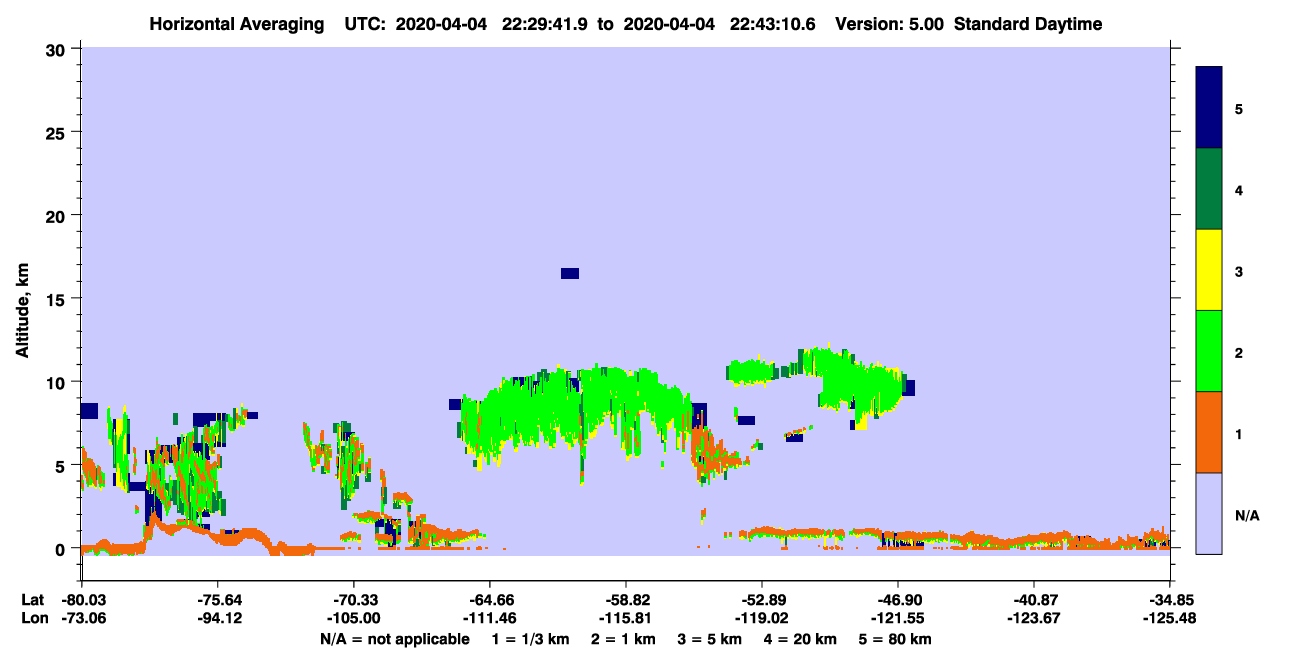Click latitude value -70.33
This screenshot has height=667, width=1300.
tap(354, 600)
